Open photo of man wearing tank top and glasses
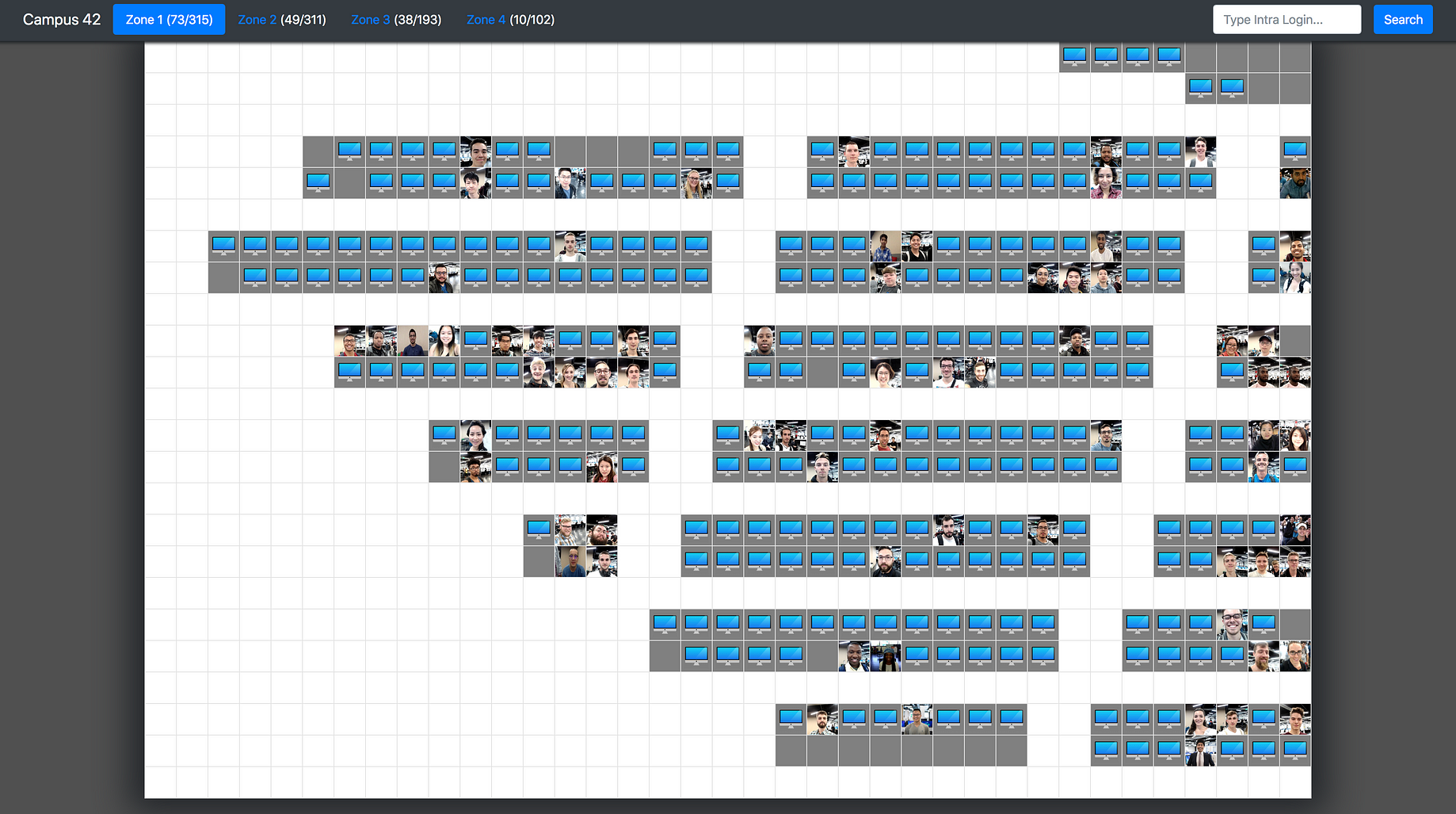Screen dimensions: 1456x814 476,467
